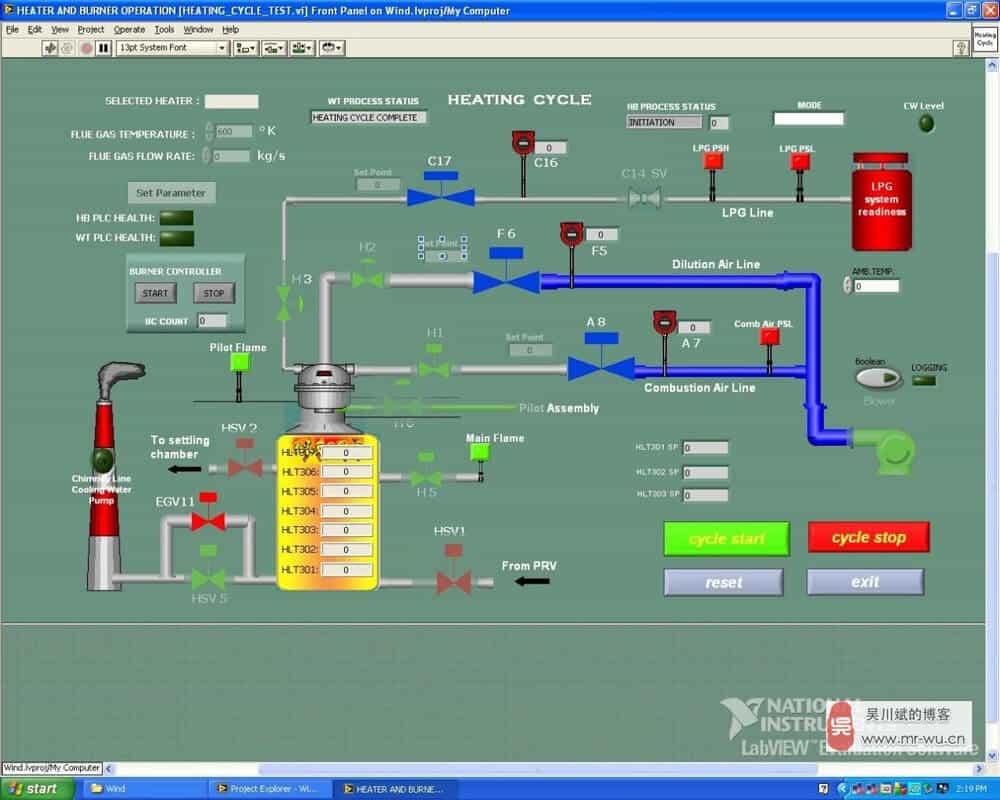Click the Run arrow toolbar icon

pyautogui.click(x=50, y=48)
